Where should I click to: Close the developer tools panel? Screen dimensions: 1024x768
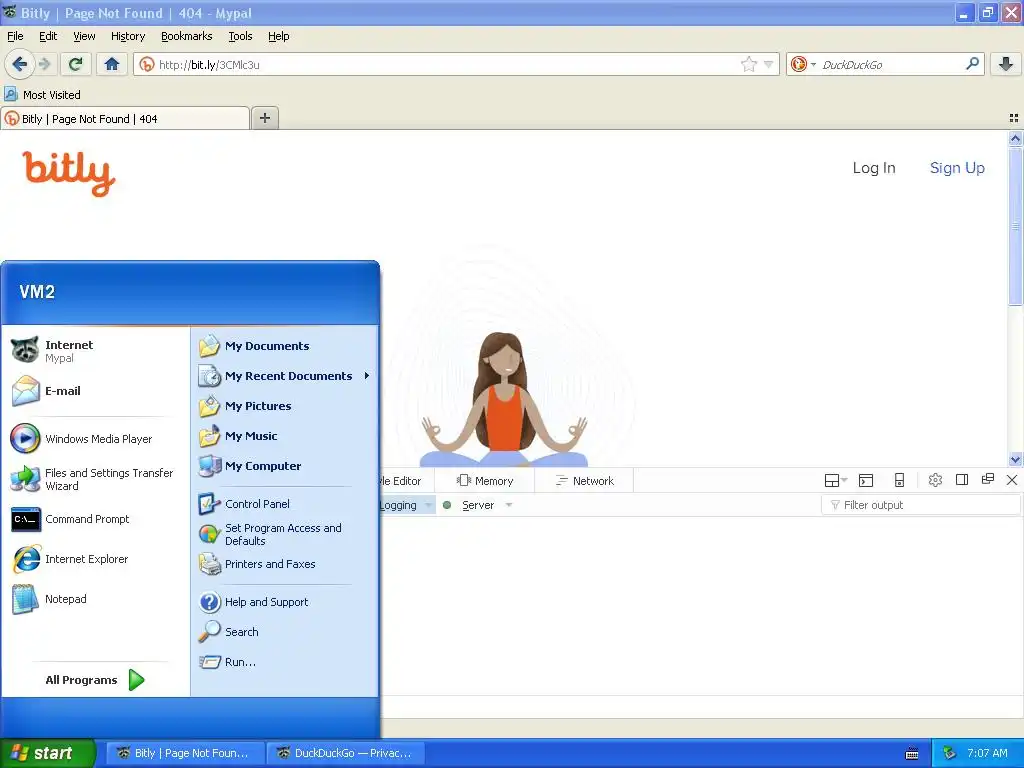[1012, 480]
